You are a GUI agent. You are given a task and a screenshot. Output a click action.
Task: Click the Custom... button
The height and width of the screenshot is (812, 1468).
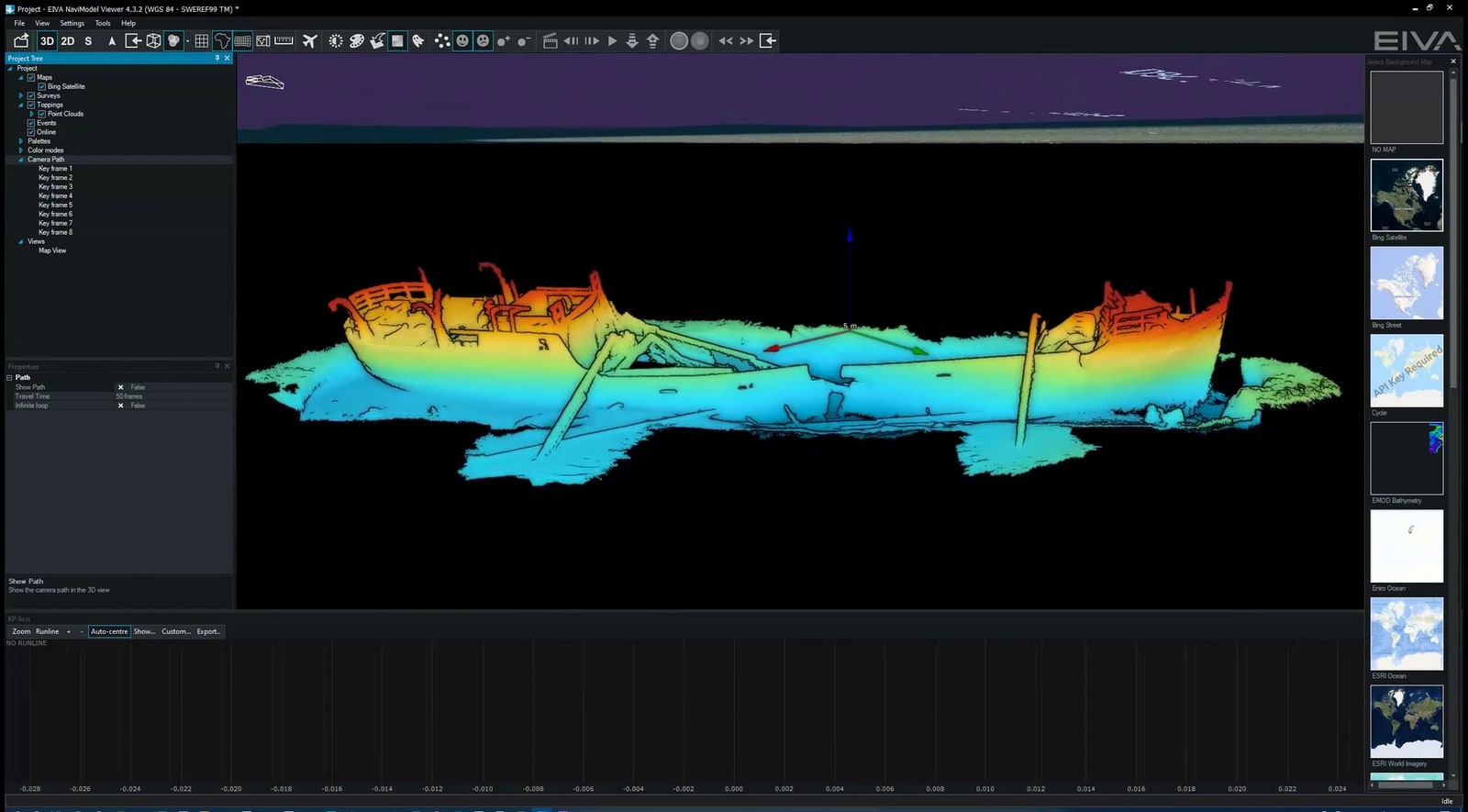[176, 631]
